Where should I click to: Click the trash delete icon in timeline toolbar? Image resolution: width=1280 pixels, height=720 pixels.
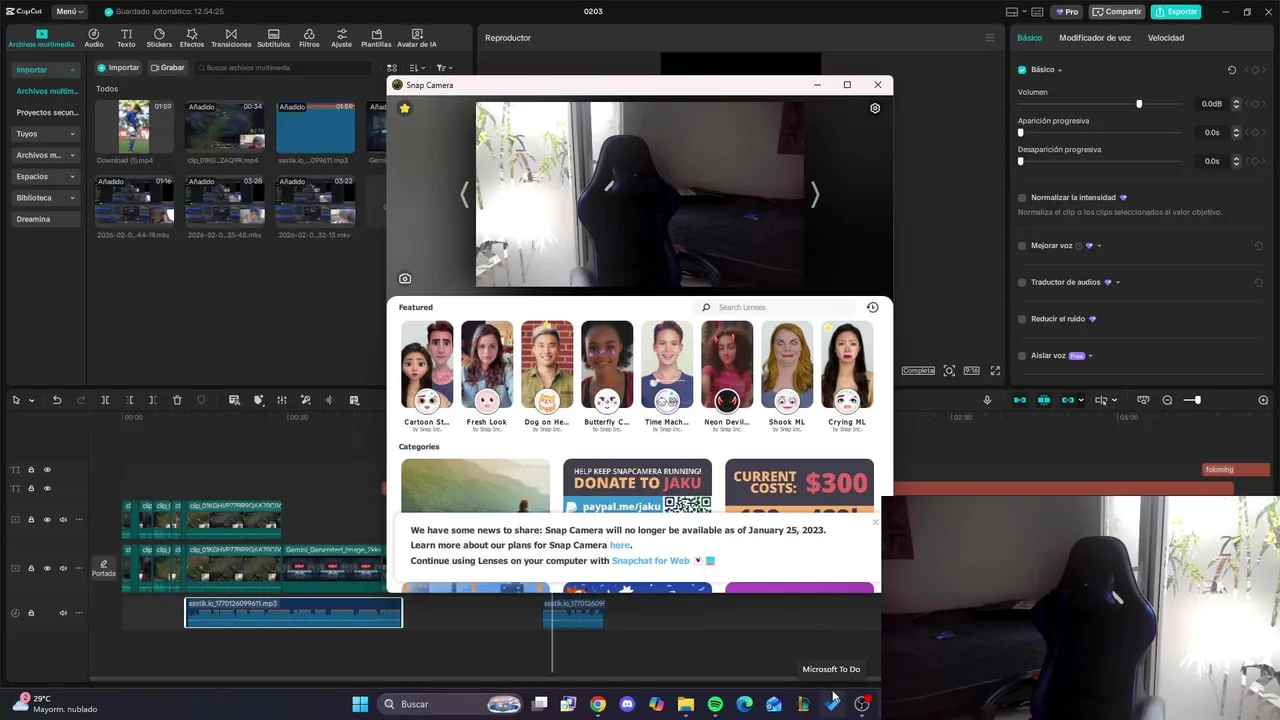(177, 400)
